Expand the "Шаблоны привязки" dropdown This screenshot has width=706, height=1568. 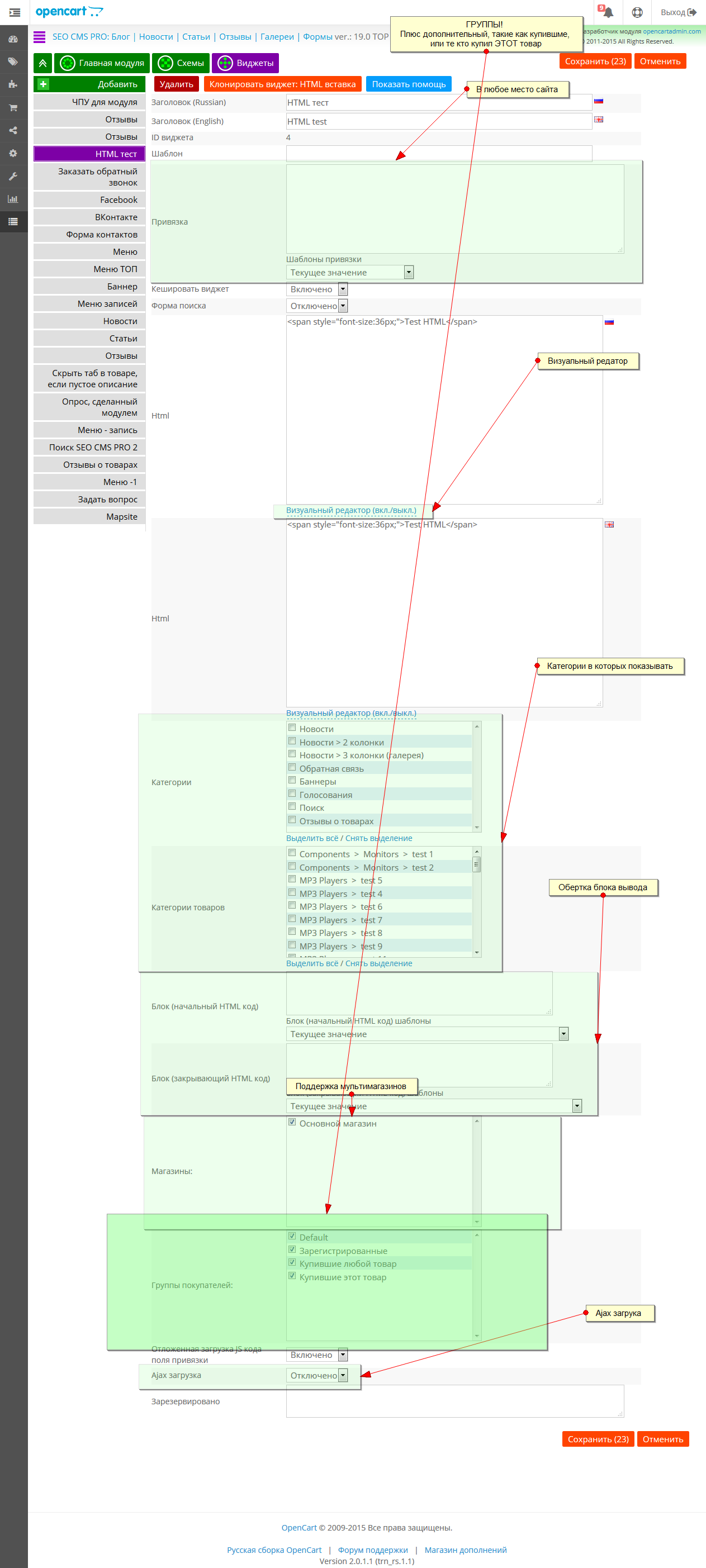coord(350,272)
